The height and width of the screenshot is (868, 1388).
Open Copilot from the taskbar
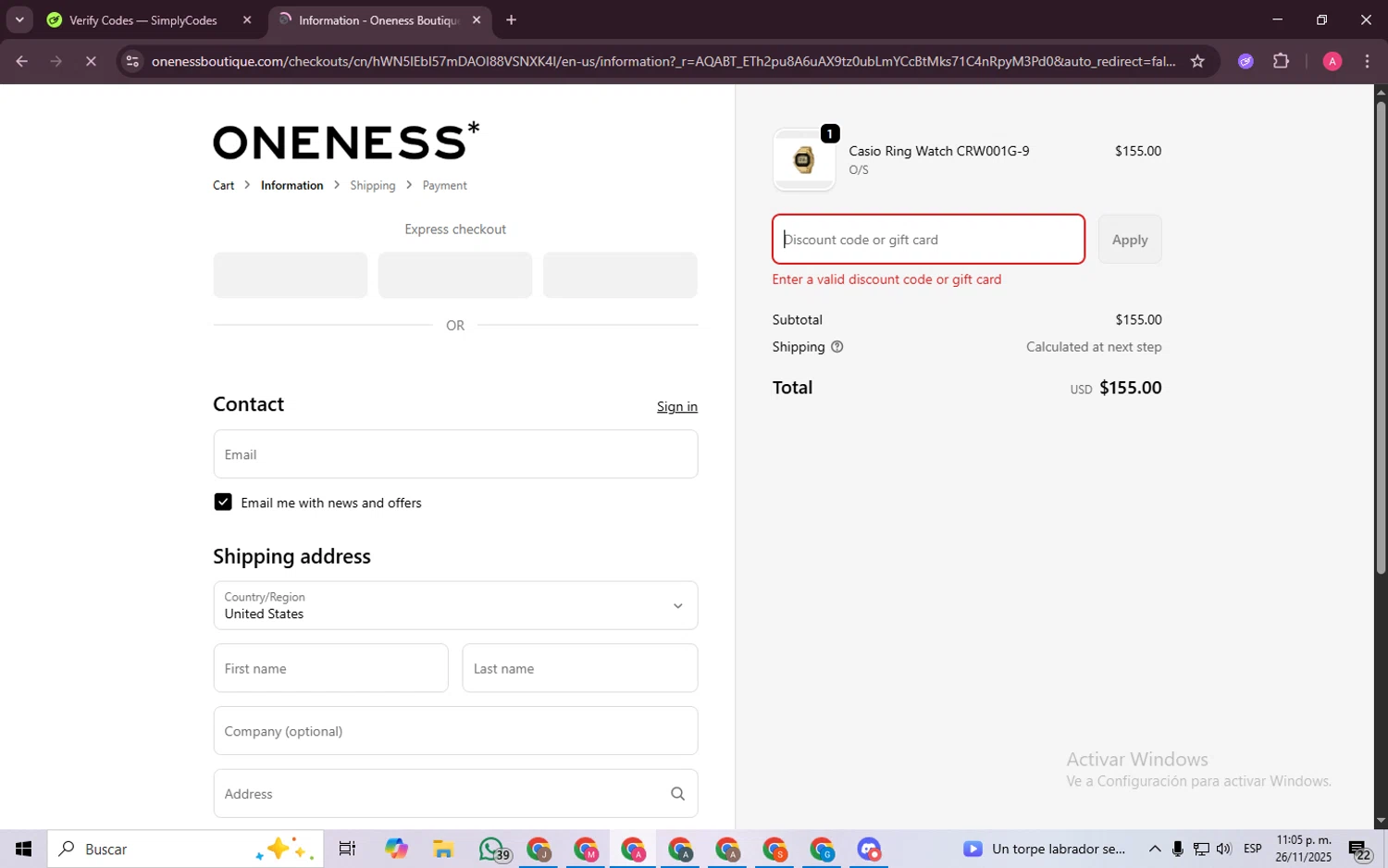pos(396,849)
